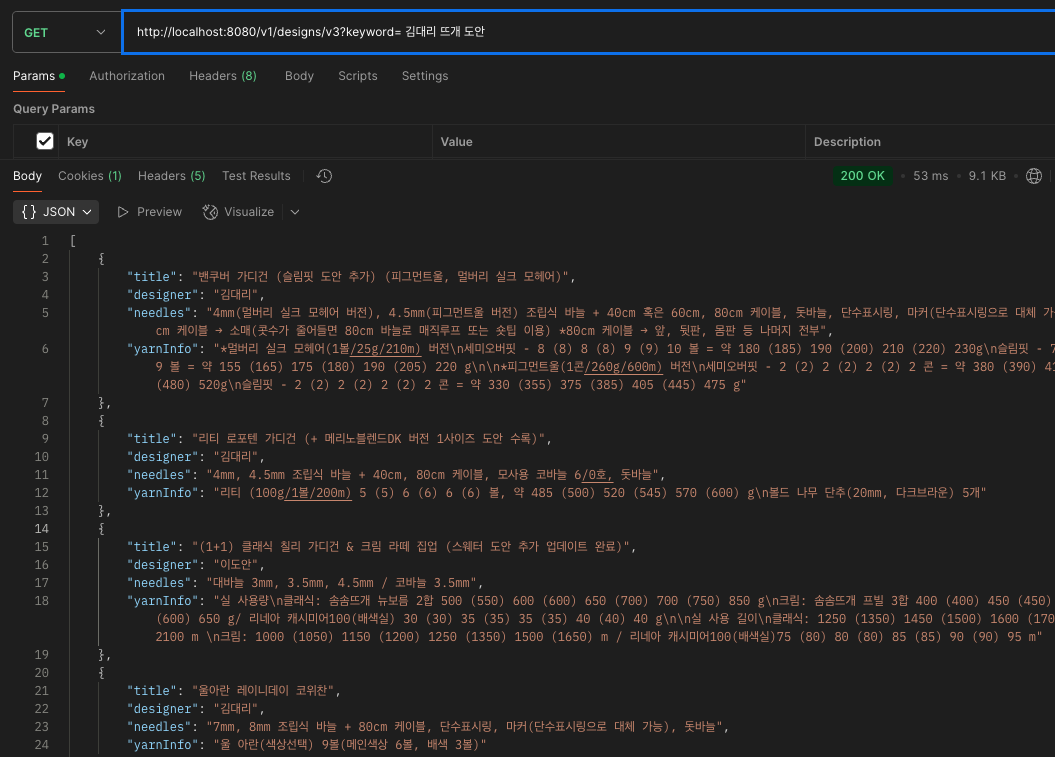Expand the dropdown arrow beside Visualize
The width and height of the screenshot is (1055, 757).
(x=295, y=212)
